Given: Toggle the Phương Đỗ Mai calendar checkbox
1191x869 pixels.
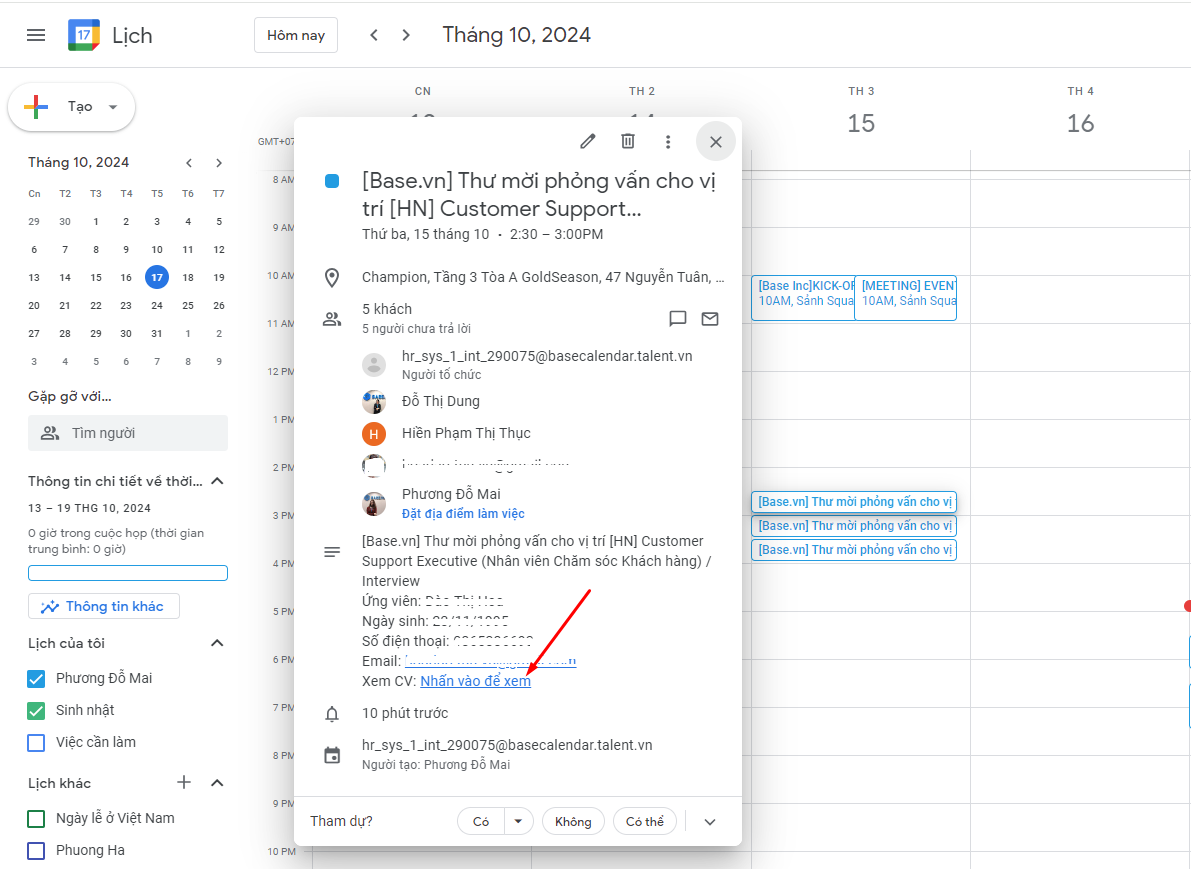Looking at the screenshot, I should coord(36,678).
